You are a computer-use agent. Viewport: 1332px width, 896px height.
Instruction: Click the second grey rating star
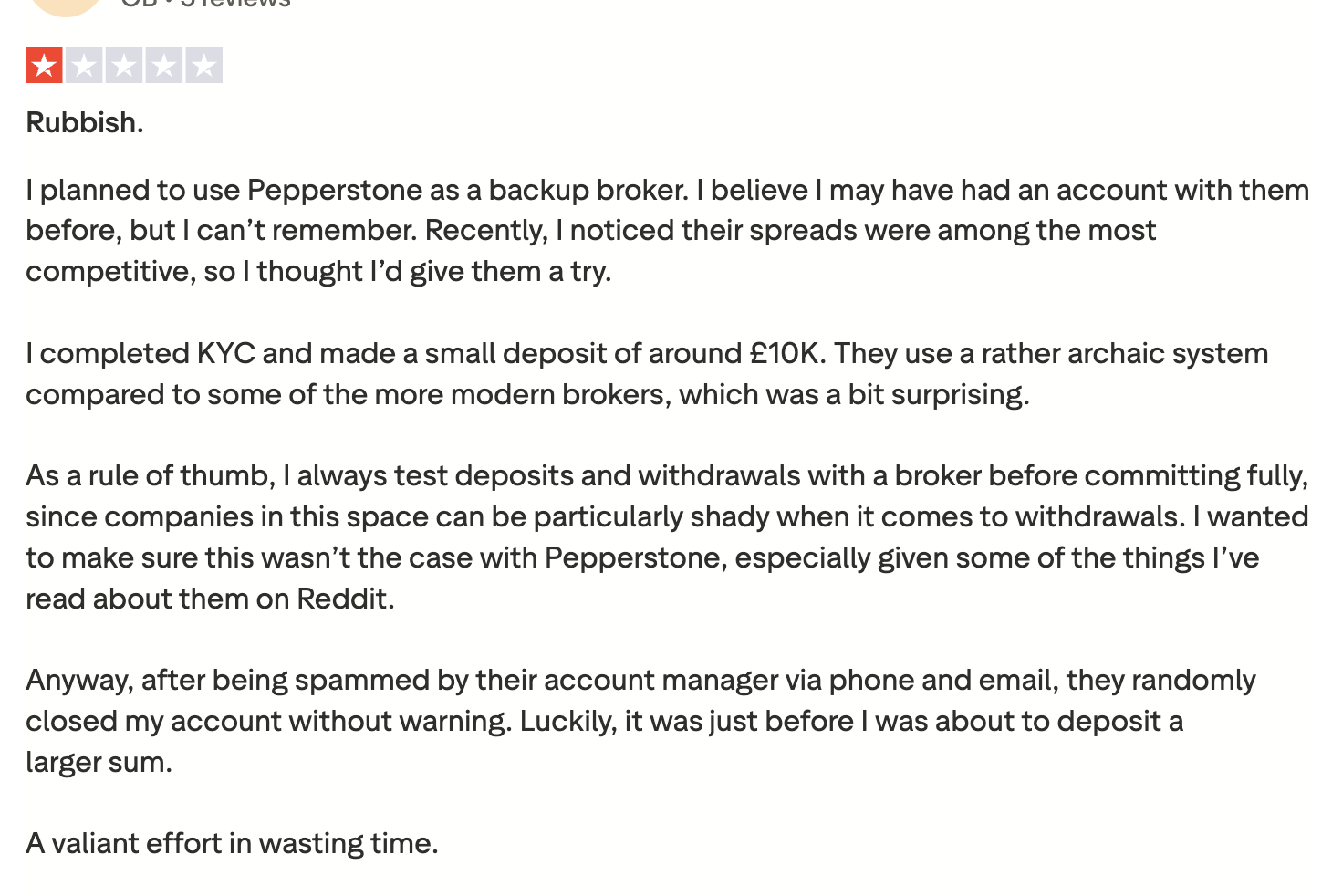click(84, 66)
